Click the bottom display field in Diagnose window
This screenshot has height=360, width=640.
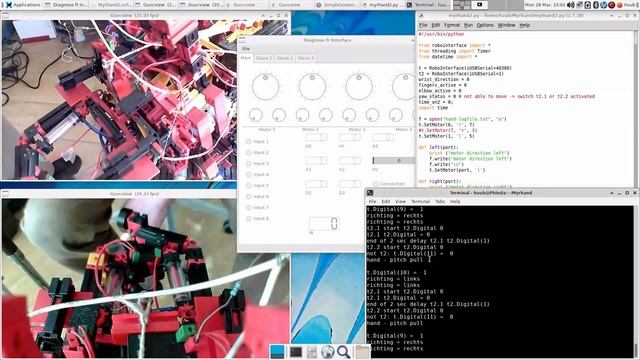[x=324, y=223]
